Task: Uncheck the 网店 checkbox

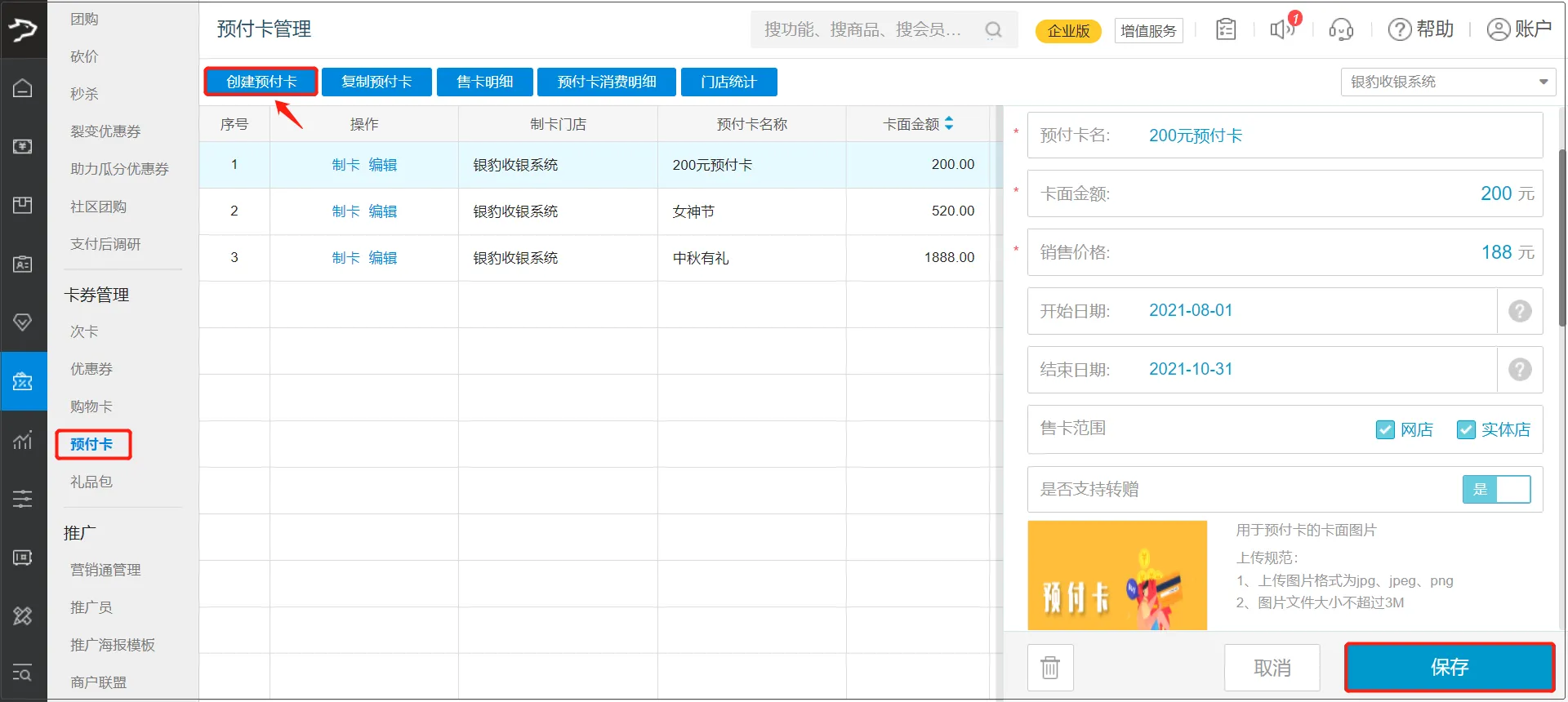Action: click(x=1385, y=429)
